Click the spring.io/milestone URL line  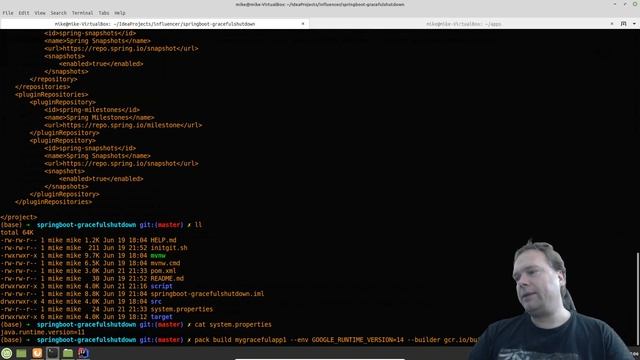click(x=123, y=125)
